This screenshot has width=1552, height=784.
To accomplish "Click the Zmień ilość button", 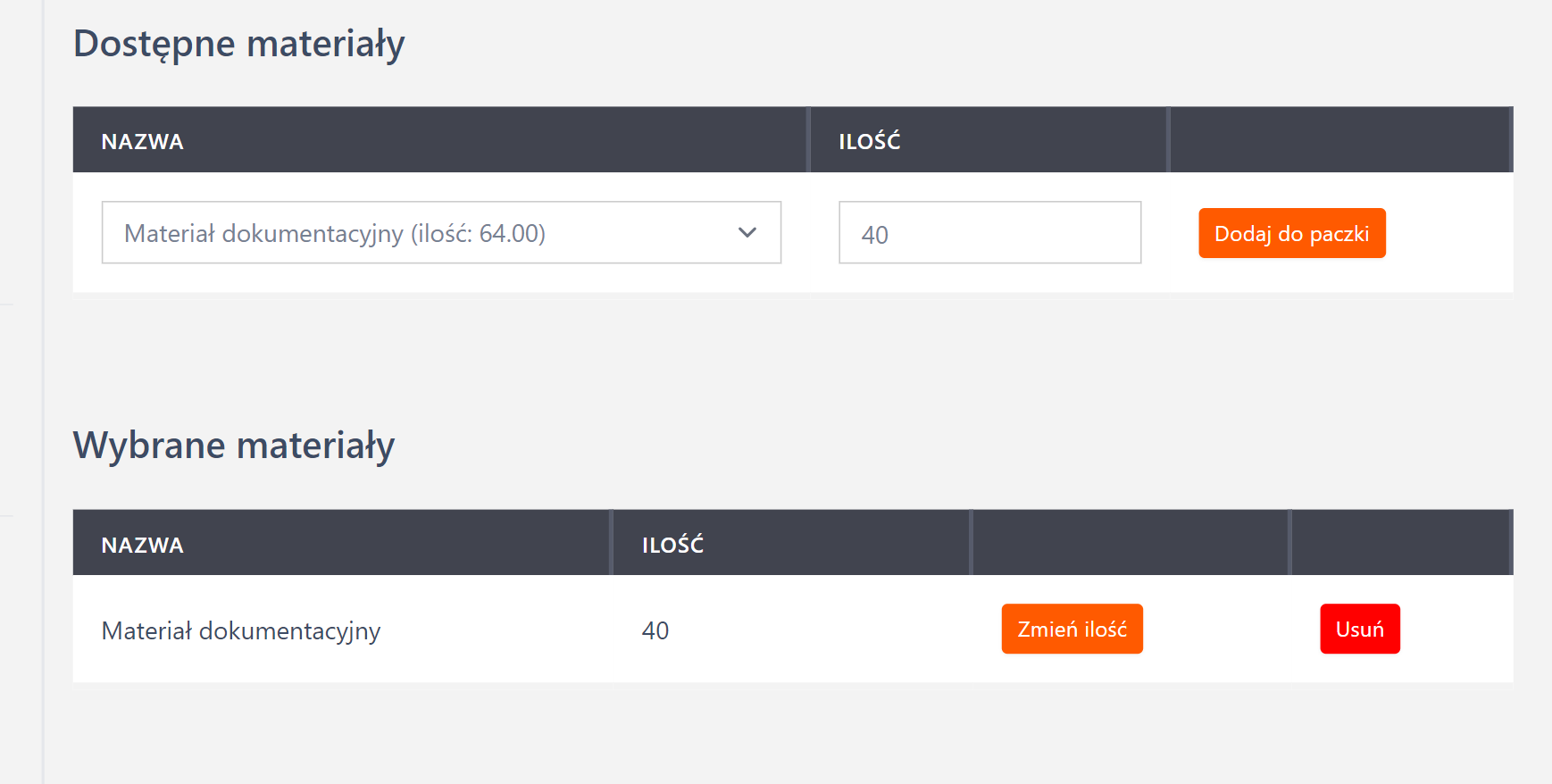I will 1072,630.
